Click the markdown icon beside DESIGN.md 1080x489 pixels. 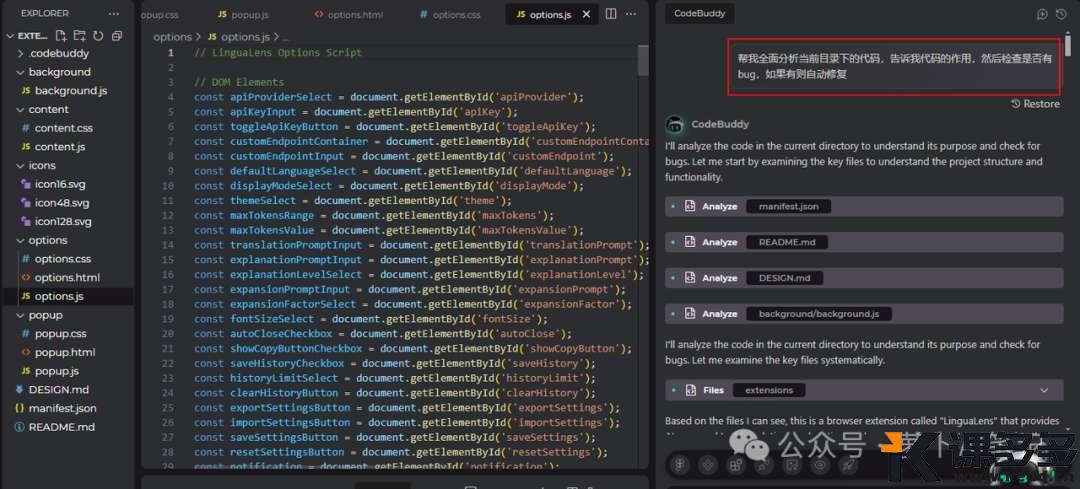pyautogui.click(x=19, y=390)
